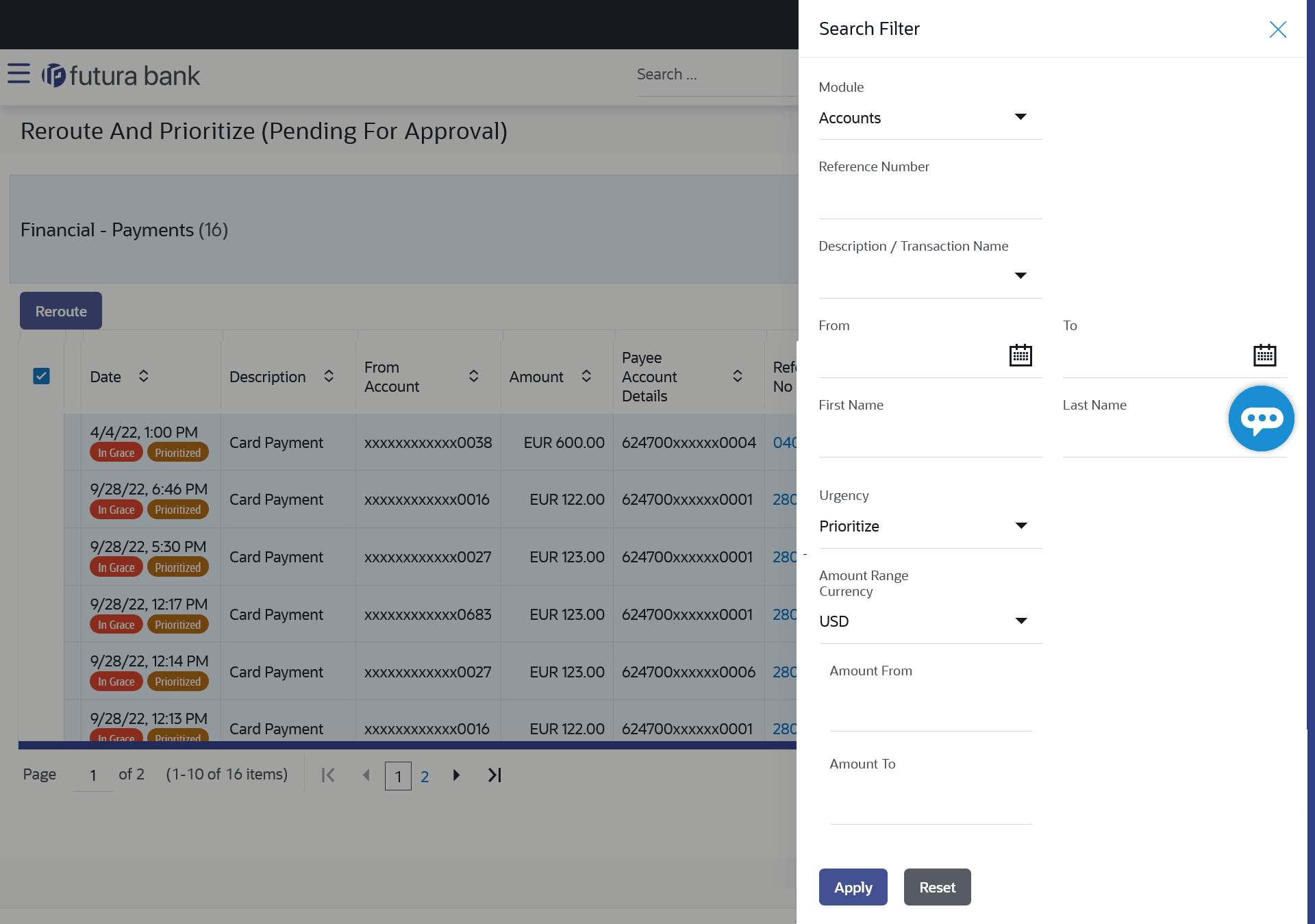Viewport: 1315px width, 924px height.
Task: Click the Apply filter button
Action: coord(853,887)
